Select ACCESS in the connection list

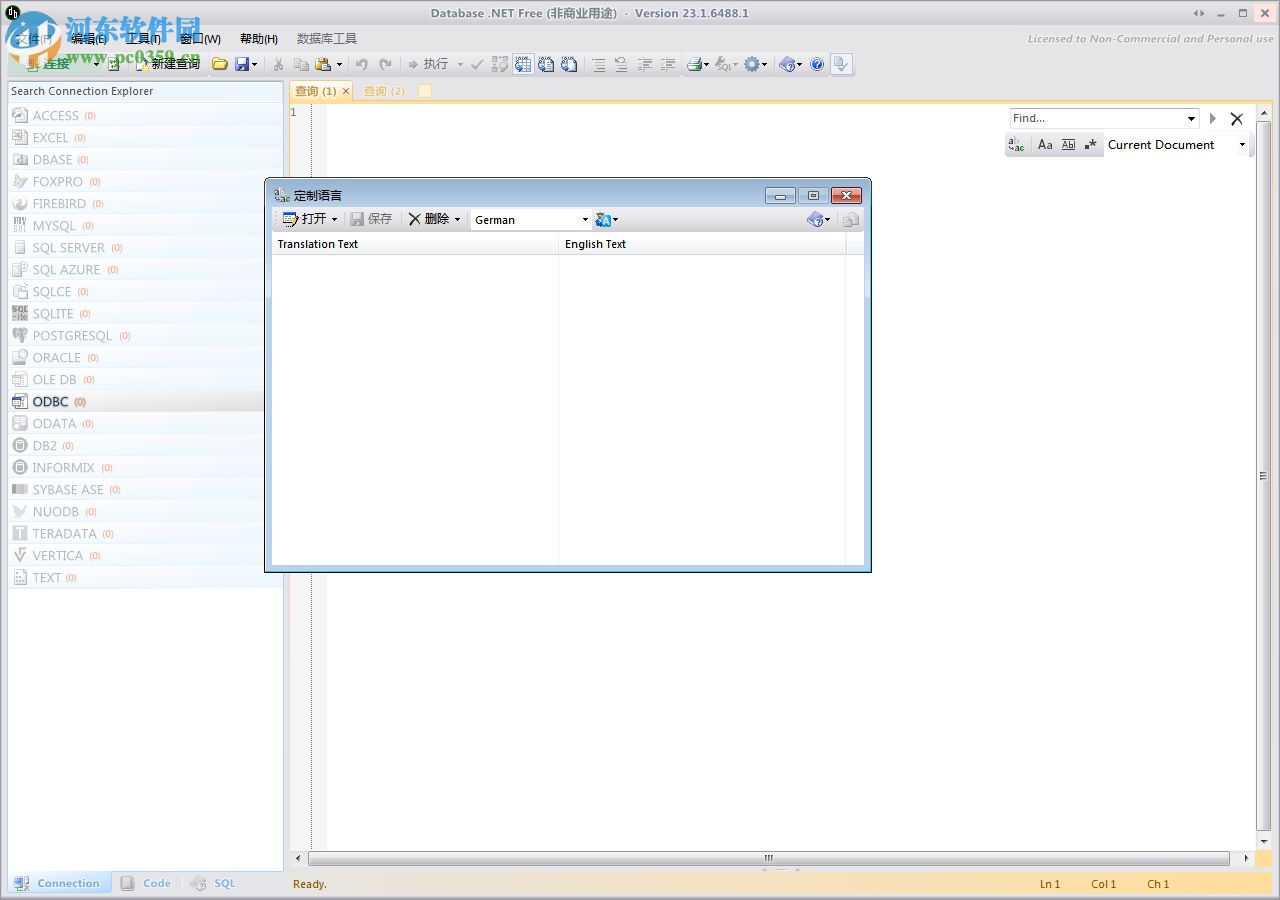(x=145, y=116)
